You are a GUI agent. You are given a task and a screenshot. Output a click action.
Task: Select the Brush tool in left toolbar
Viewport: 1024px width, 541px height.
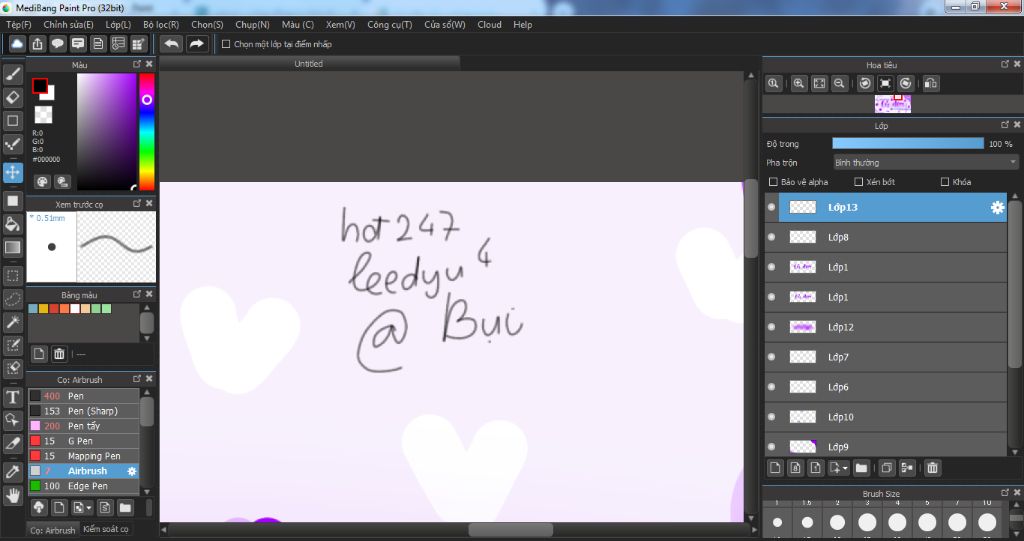click(12, 74)
